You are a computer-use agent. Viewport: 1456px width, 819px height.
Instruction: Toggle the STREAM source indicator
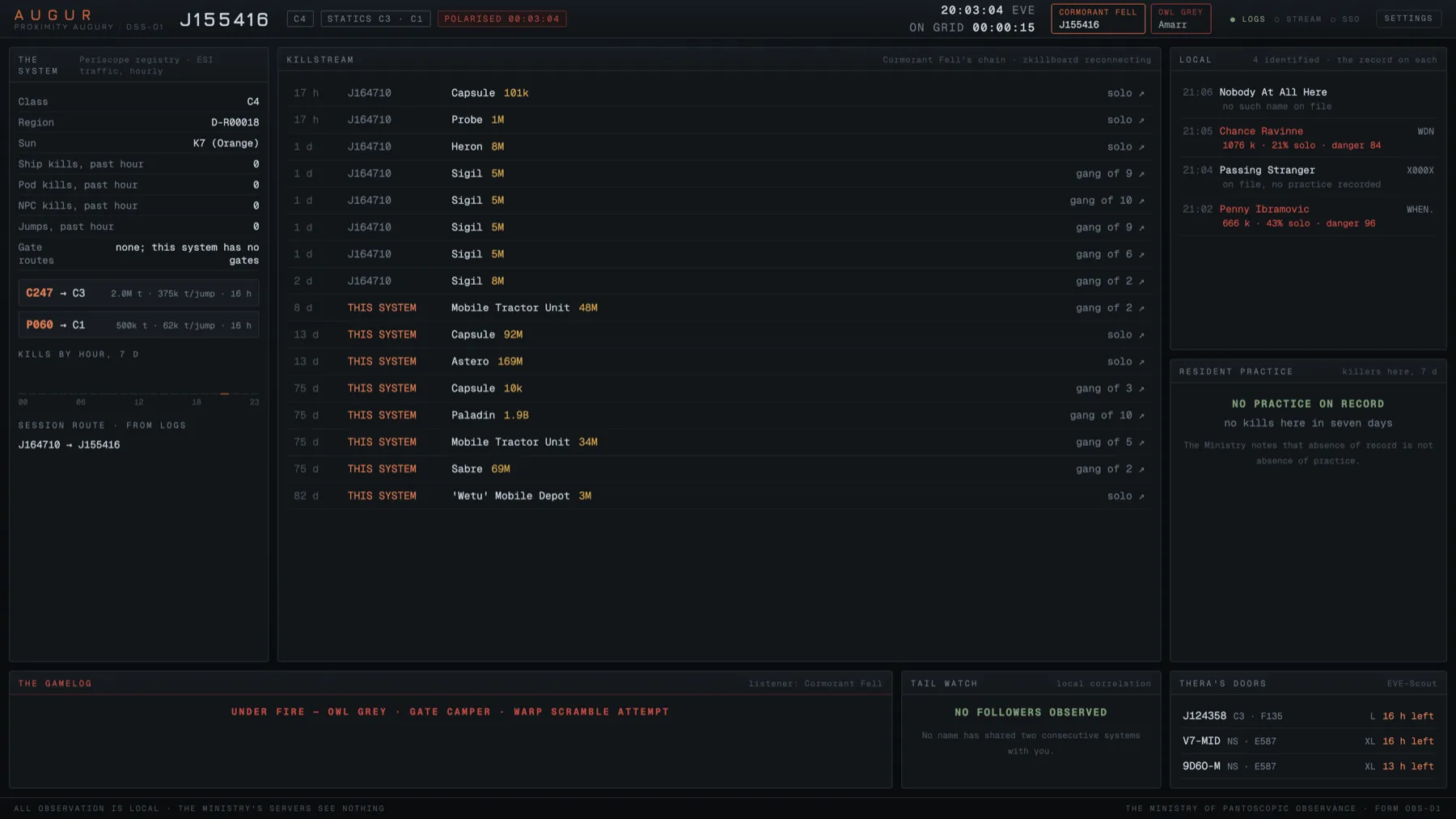1297,19
